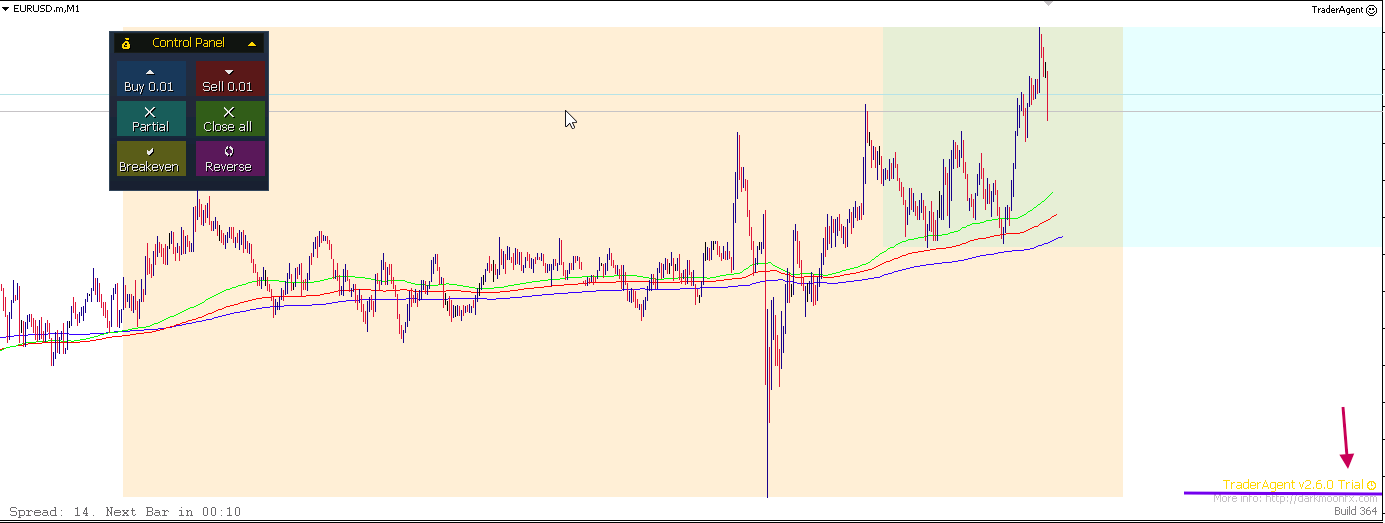Click the Close all button
The width and height of the screenshot is (1385, 523).
click(228, 119)
